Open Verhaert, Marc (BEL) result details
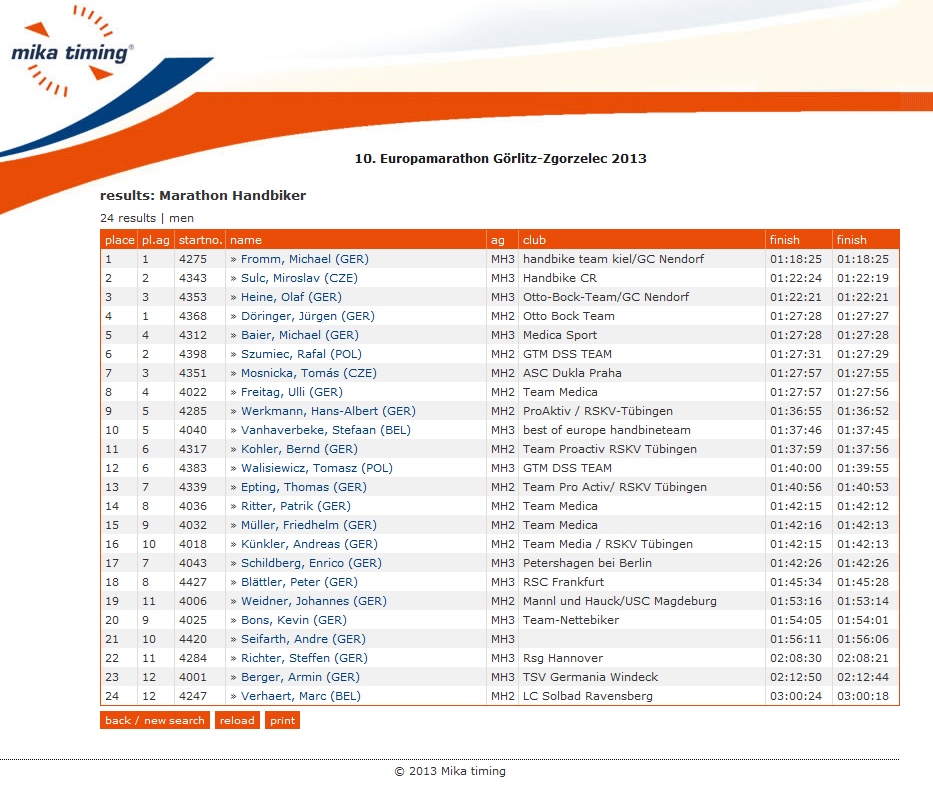933x789 pixels. [x=300, y=697]
